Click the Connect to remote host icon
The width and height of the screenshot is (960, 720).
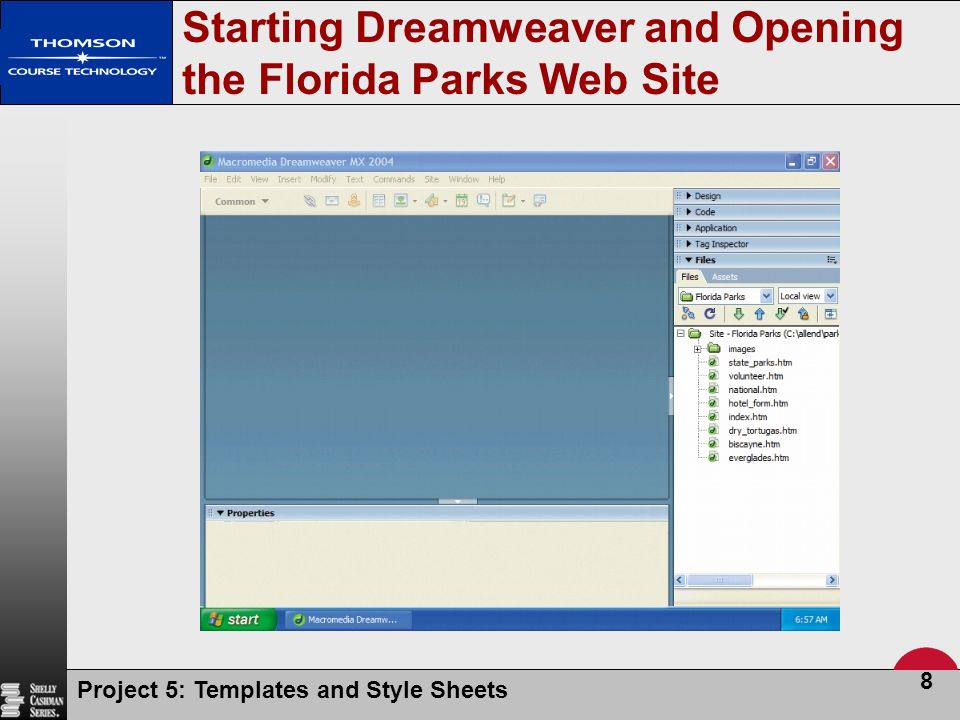click(x=688, y=314)
